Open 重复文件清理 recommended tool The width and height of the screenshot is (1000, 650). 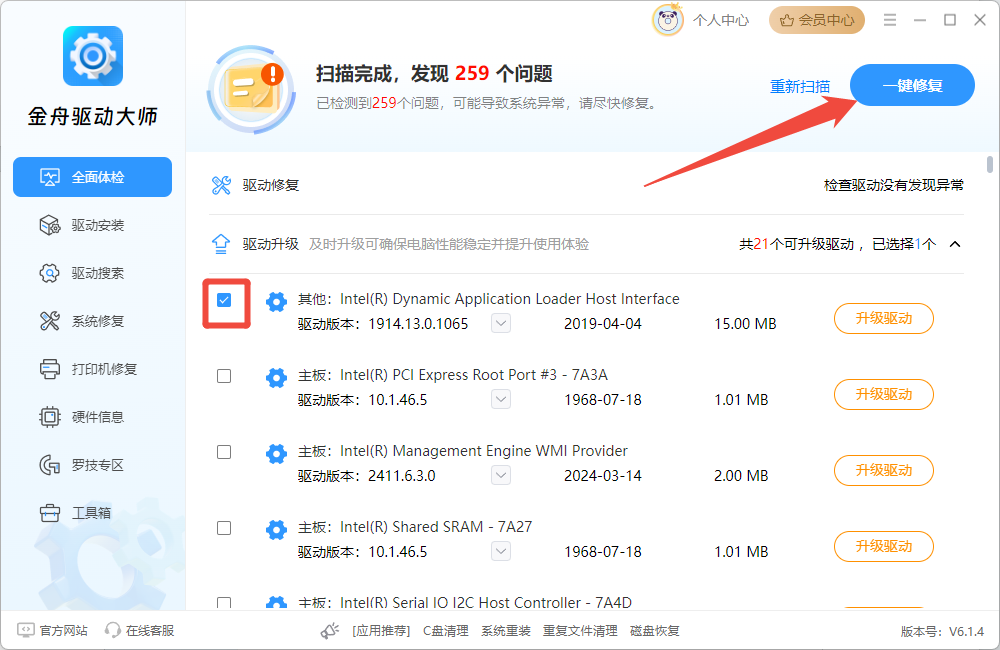(x=580, y=631)
